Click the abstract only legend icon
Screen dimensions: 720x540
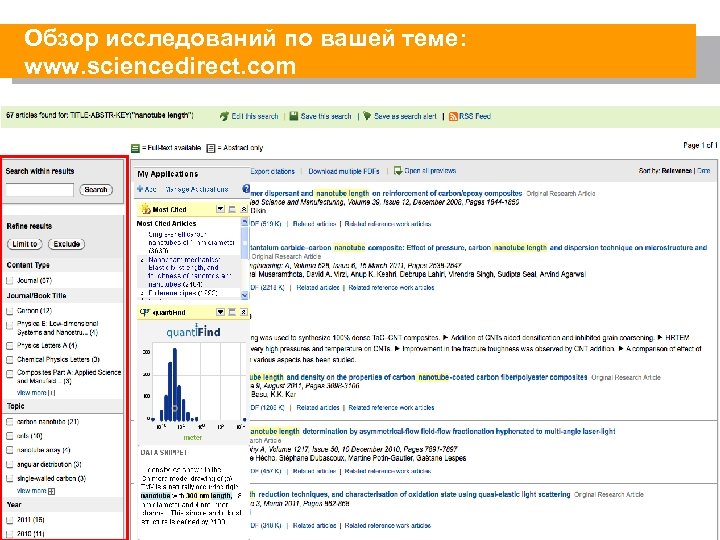[x=211, y=148]
